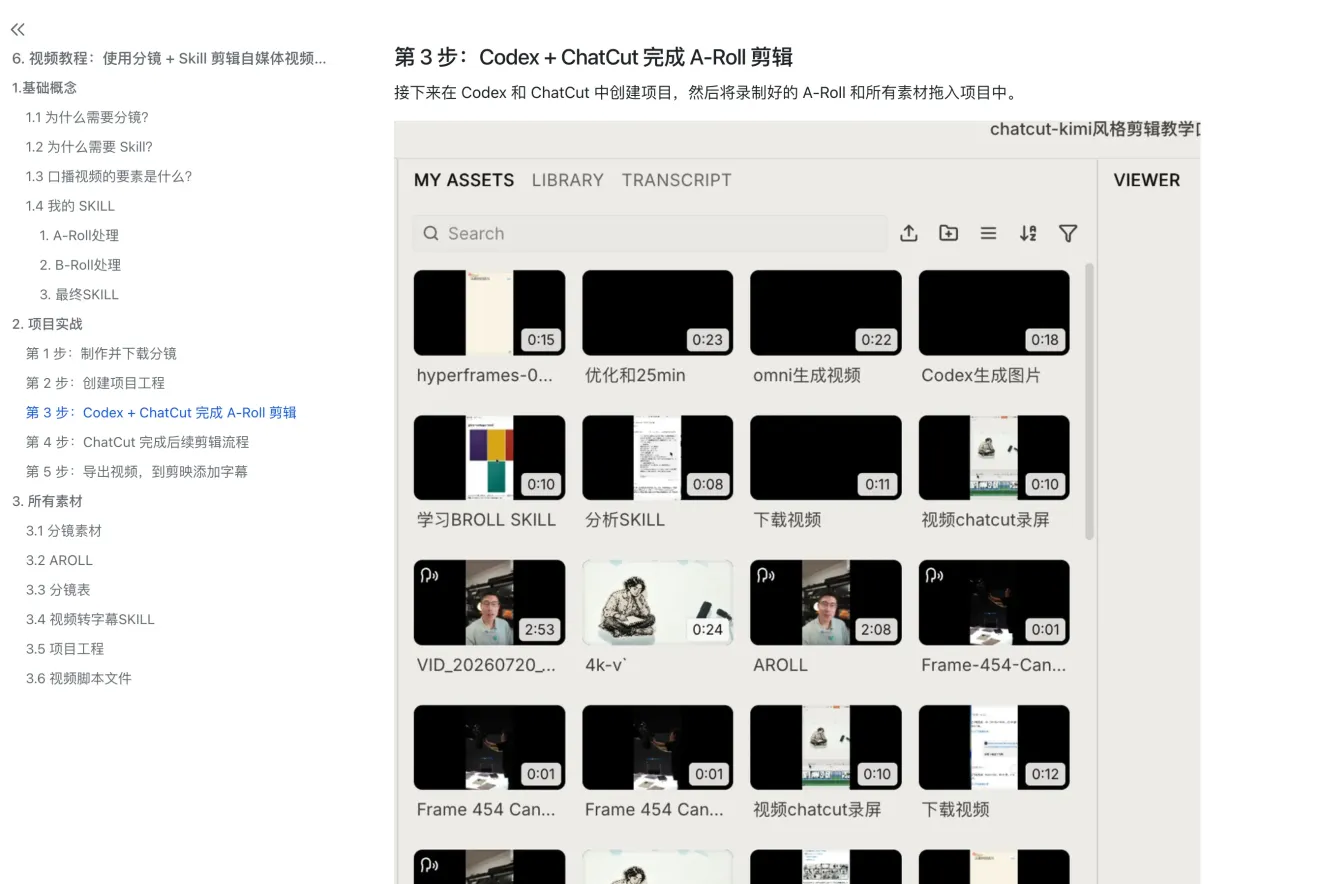Jump to section 1.基础概念

point(44,88)
